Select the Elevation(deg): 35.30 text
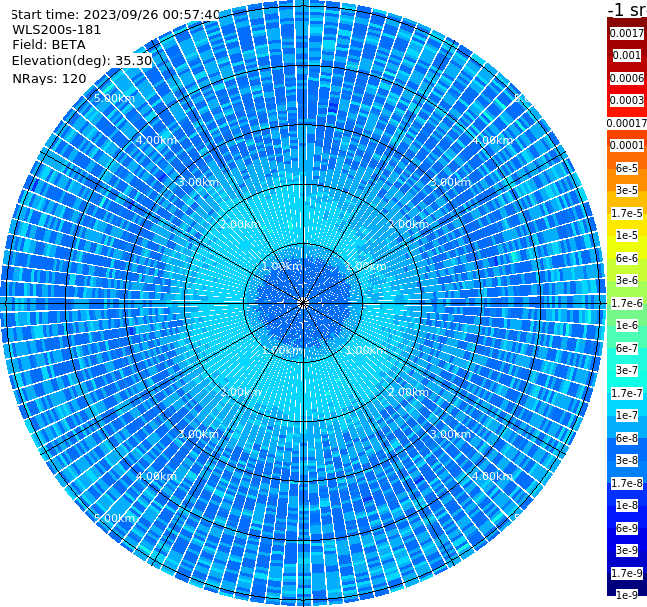 82,61
